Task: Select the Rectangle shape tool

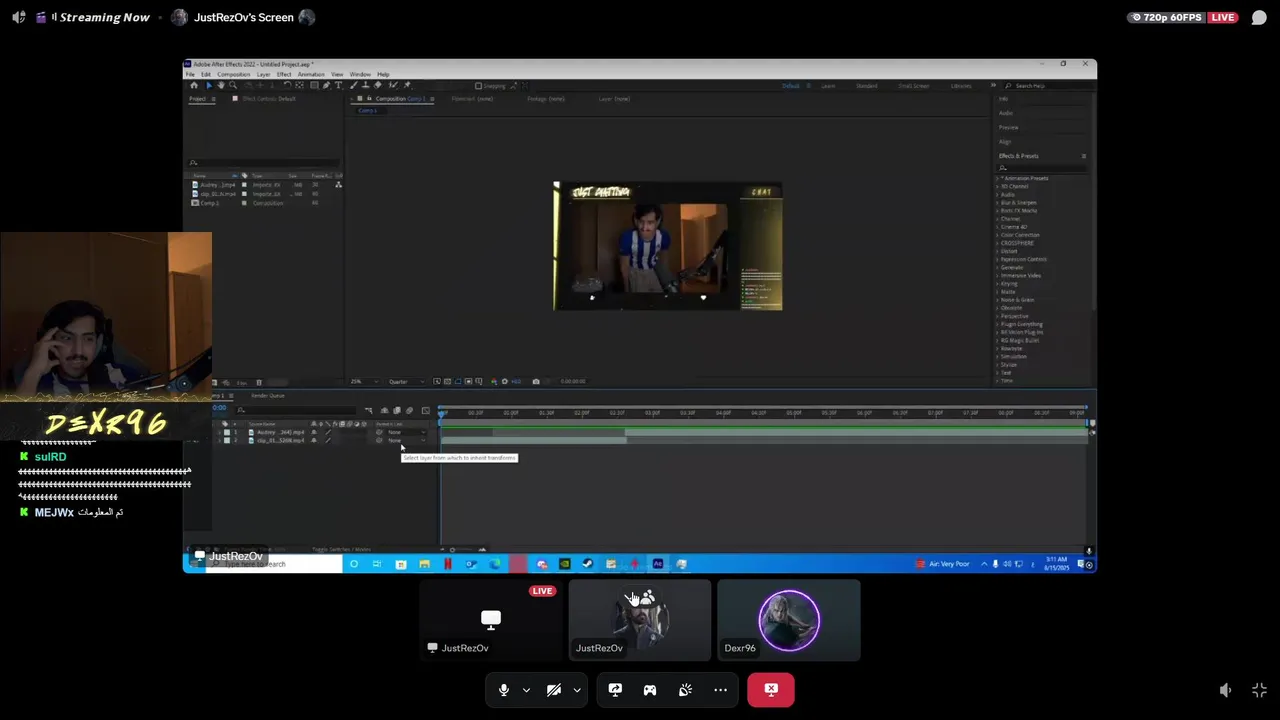Action: (x=314, y=85)
